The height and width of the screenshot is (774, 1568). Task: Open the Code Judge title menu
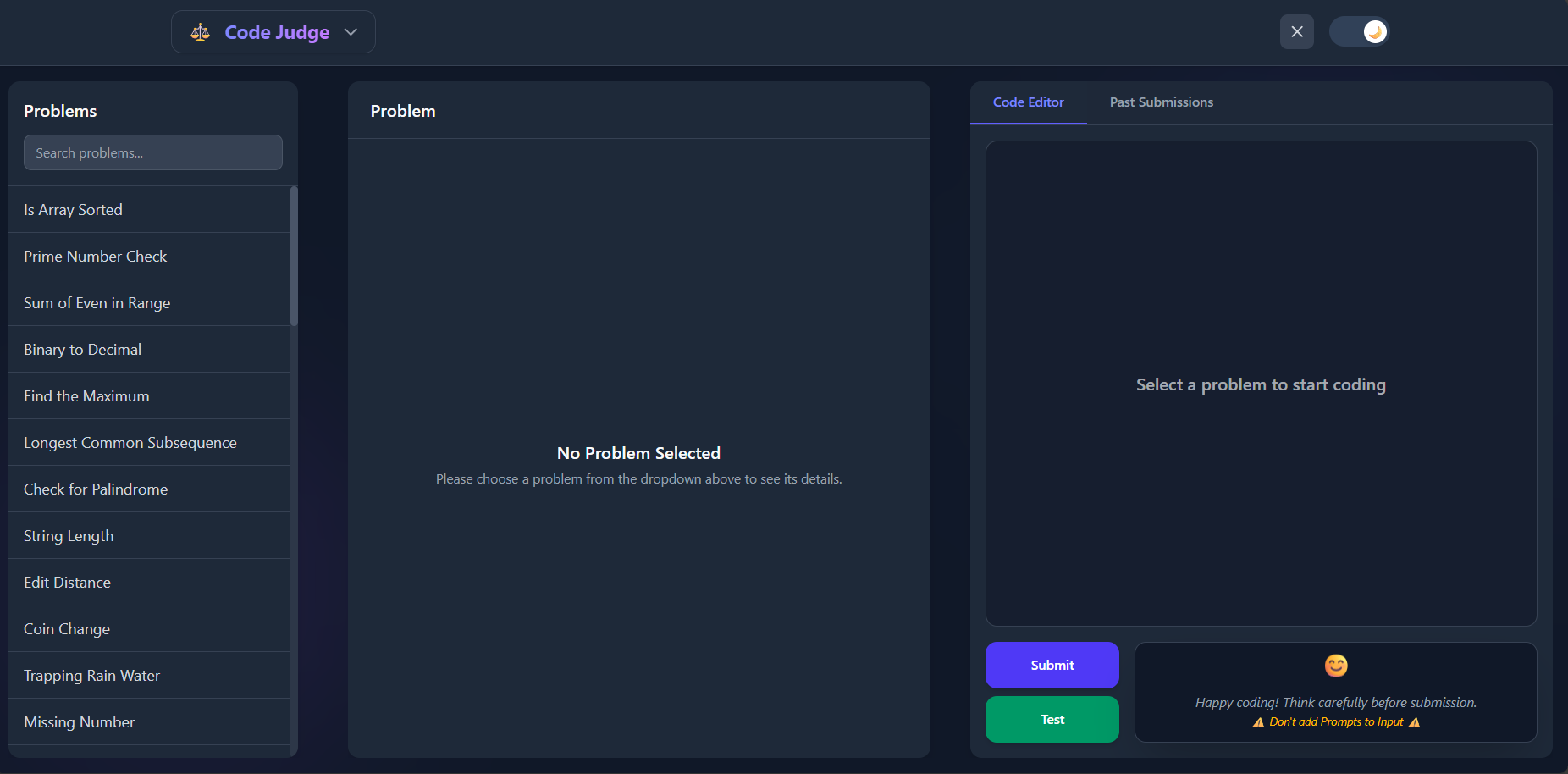tap(277, 32)
